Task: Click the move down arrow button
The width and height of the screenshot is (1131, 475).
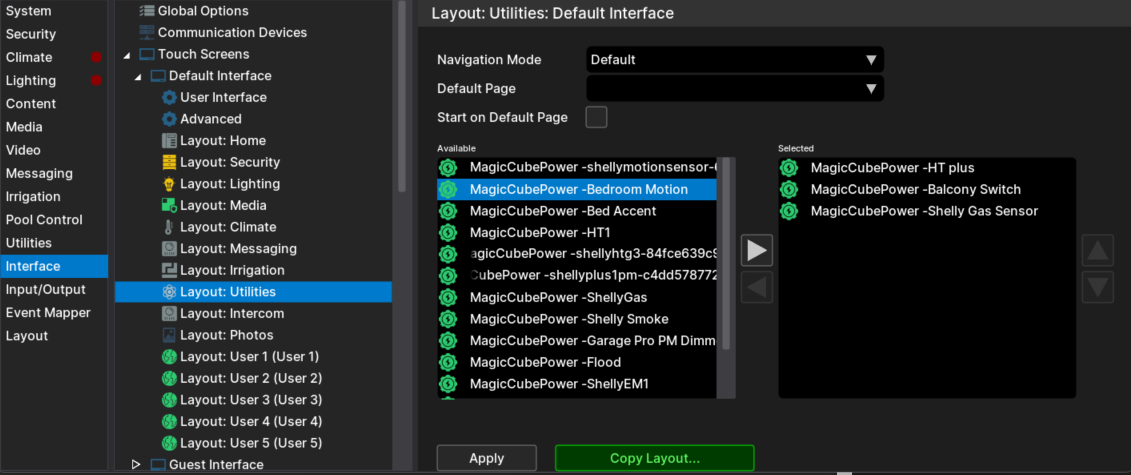Action: coord(1098,287)
